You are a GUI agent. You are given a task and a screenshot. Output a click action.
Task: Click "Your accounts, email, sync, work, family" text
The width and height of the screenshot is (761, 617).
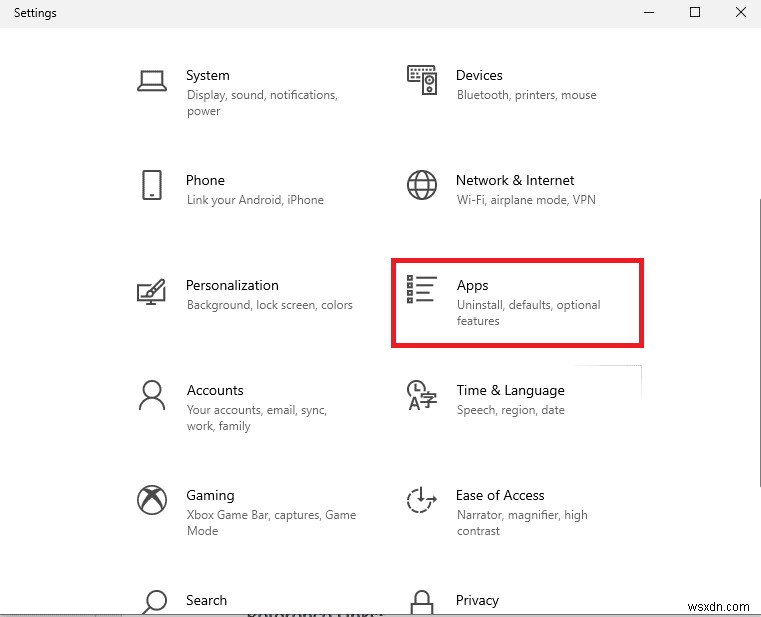coord(257,418)
